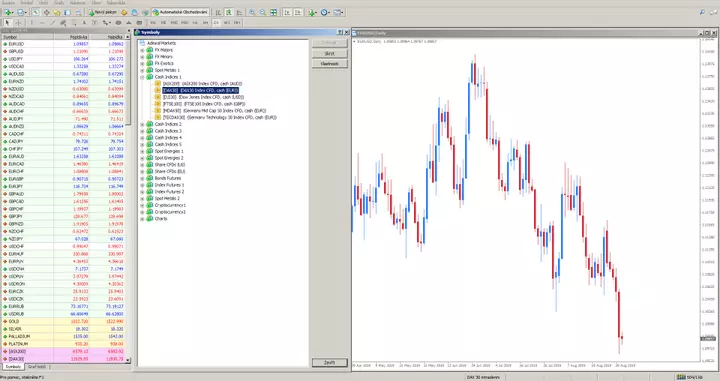The image size is (720, 381).
Task: Select the crosshair tool
Action: pyautogui.click(x=18, y=22)
